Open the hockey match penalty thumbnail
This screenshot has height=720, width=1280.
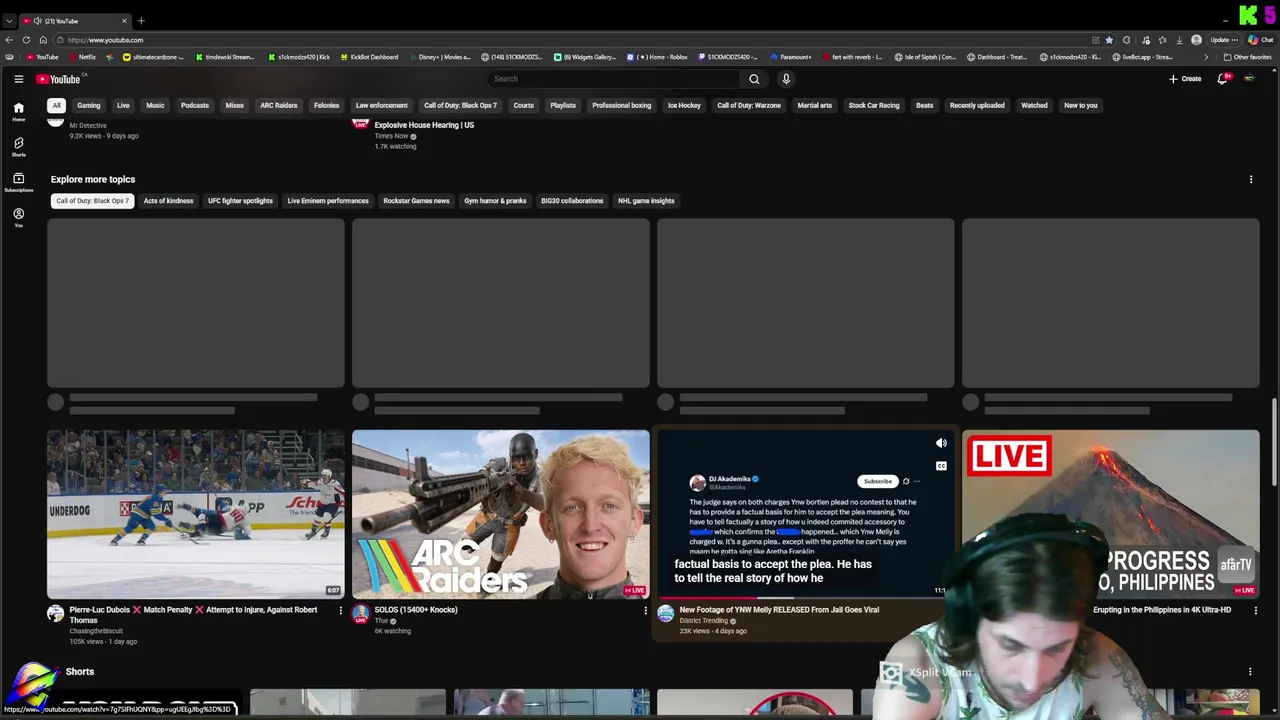[x=196, y=514]
